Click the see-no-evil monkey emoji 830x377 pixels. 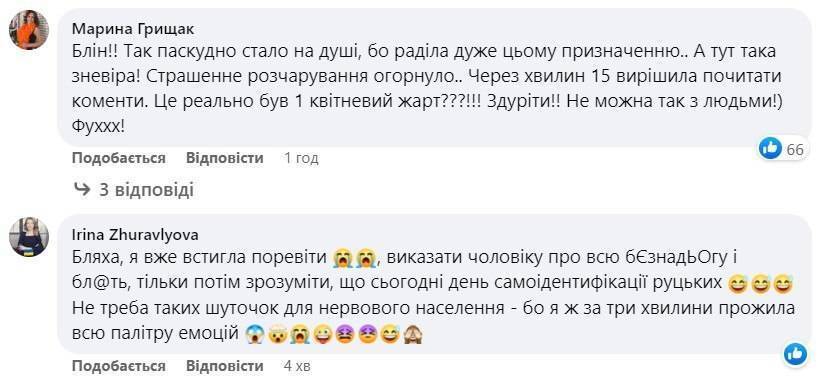(x=413, y=335)
